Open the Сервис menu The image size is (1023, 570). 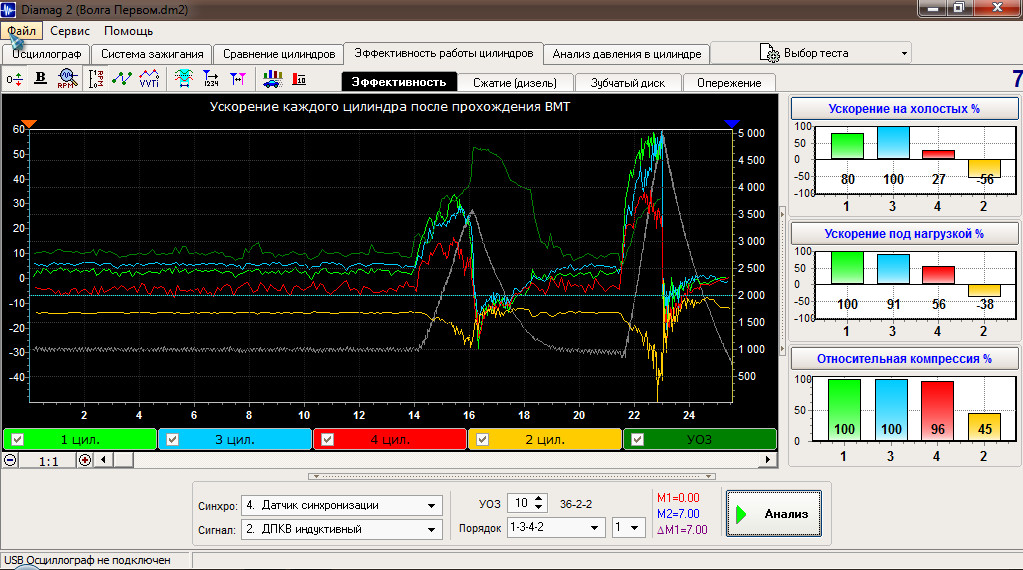click(x=70, y=31)
